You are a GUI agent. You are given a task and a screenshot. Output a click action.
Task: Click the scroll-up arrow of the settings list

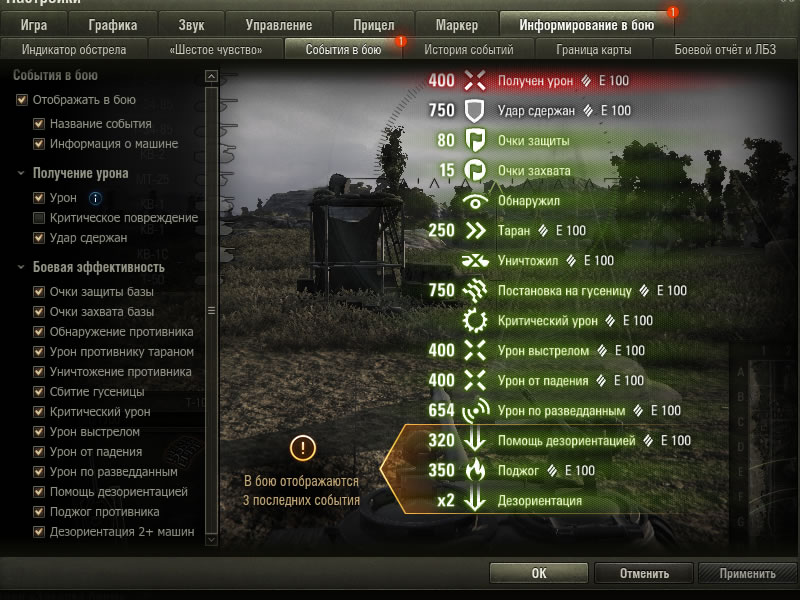(211, 77)
